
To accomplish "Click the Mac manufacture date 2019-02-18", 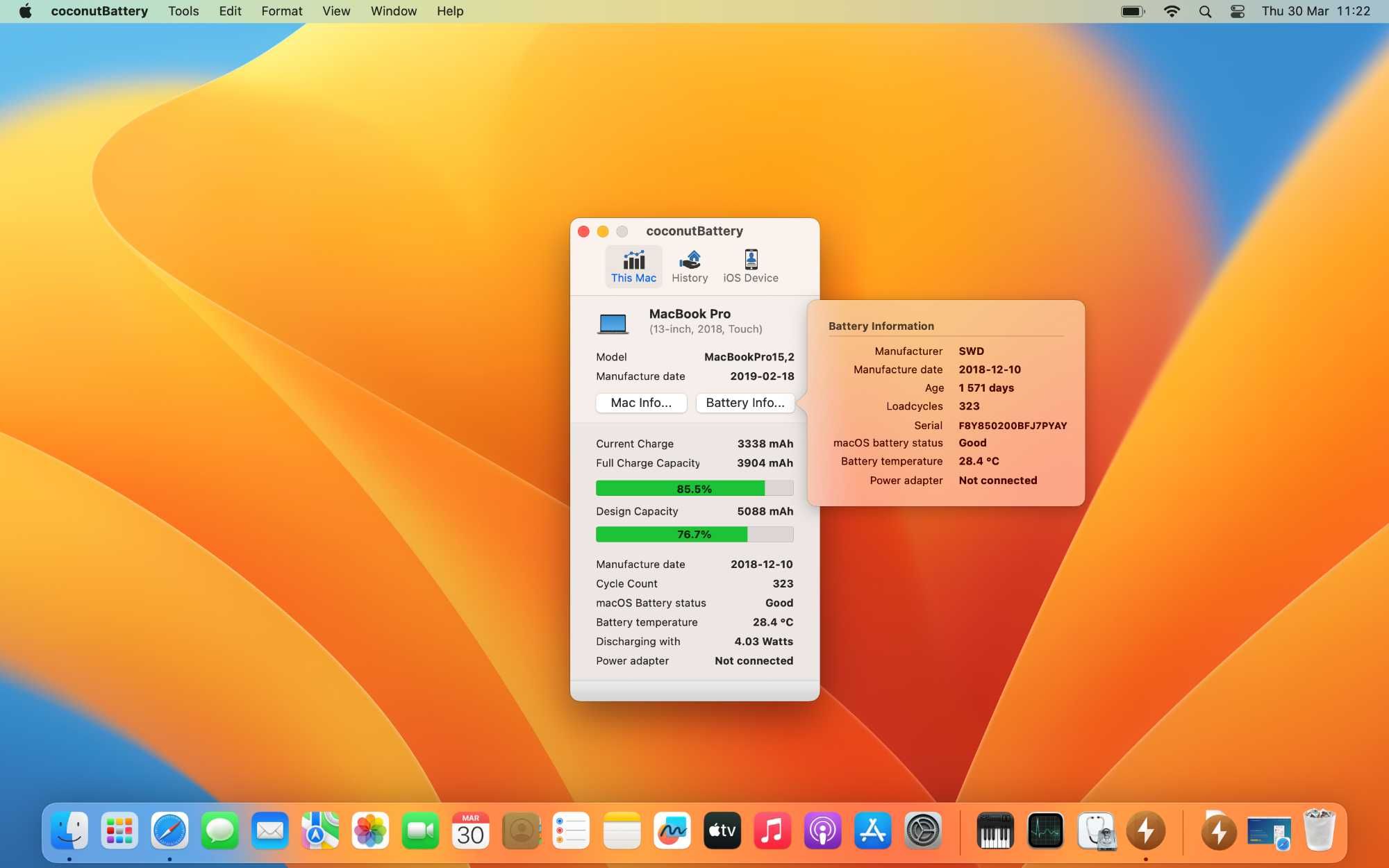I will pos(762,376).
